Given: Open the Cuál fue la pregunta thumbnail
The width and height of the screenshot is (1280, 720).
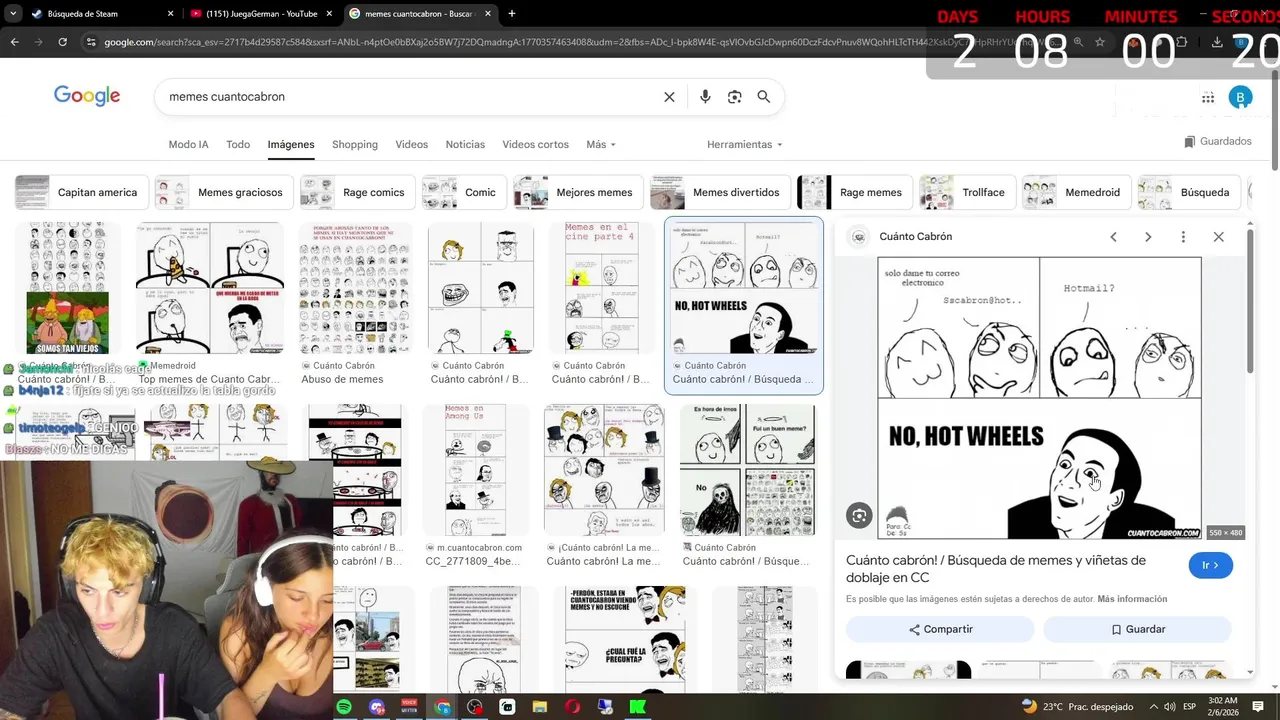Looking at the screenshot, I should [625, 640].
